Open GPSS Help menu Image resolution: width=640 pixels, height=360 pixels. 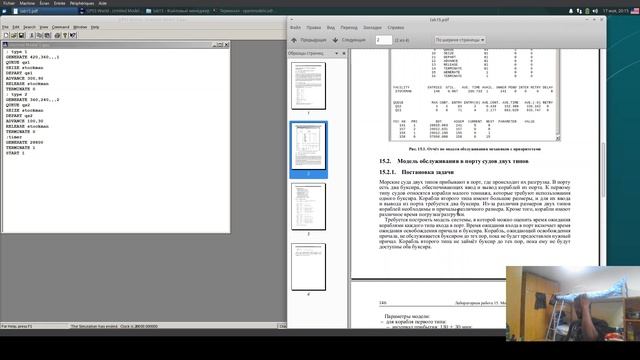(95, 27)
